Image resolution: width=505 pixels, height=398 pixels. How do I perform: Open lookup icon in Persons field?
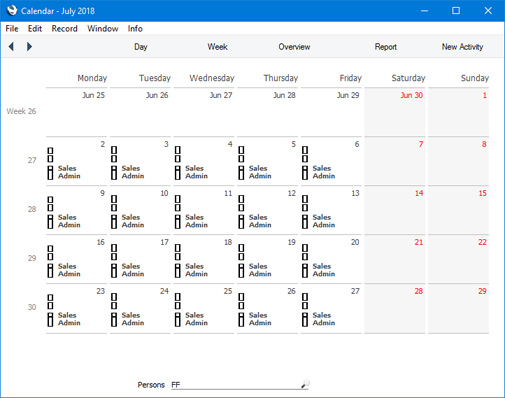click(305, 384)
